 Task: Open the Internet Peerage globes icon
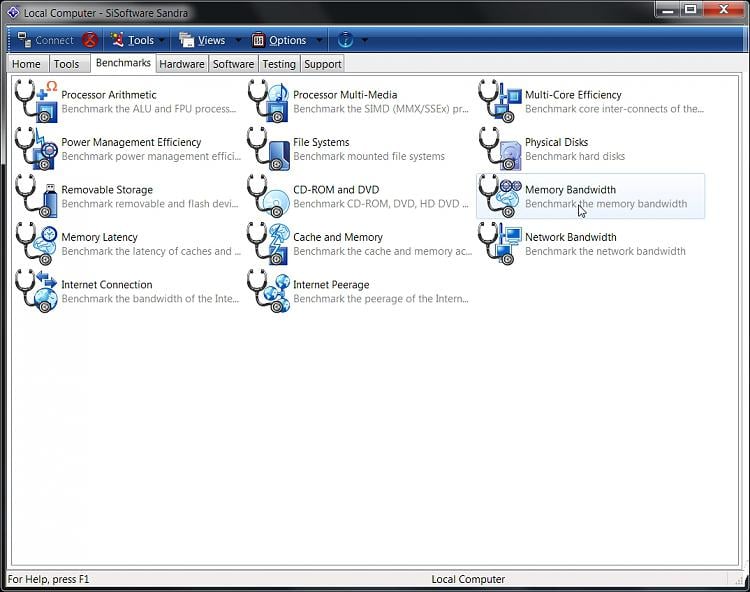tap(269, 291)
